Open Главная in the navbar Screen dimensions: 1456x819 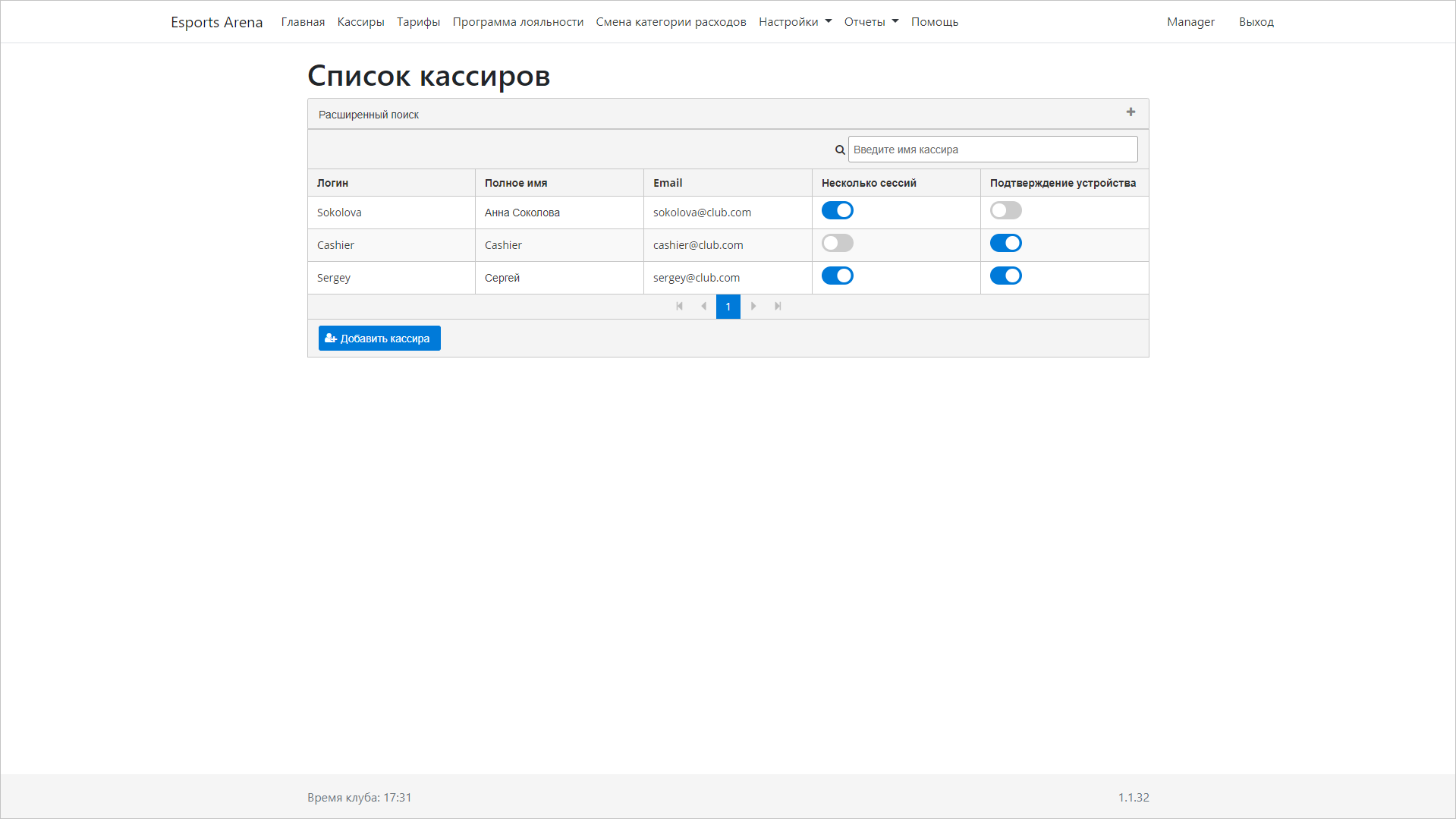tap(303, 22)
